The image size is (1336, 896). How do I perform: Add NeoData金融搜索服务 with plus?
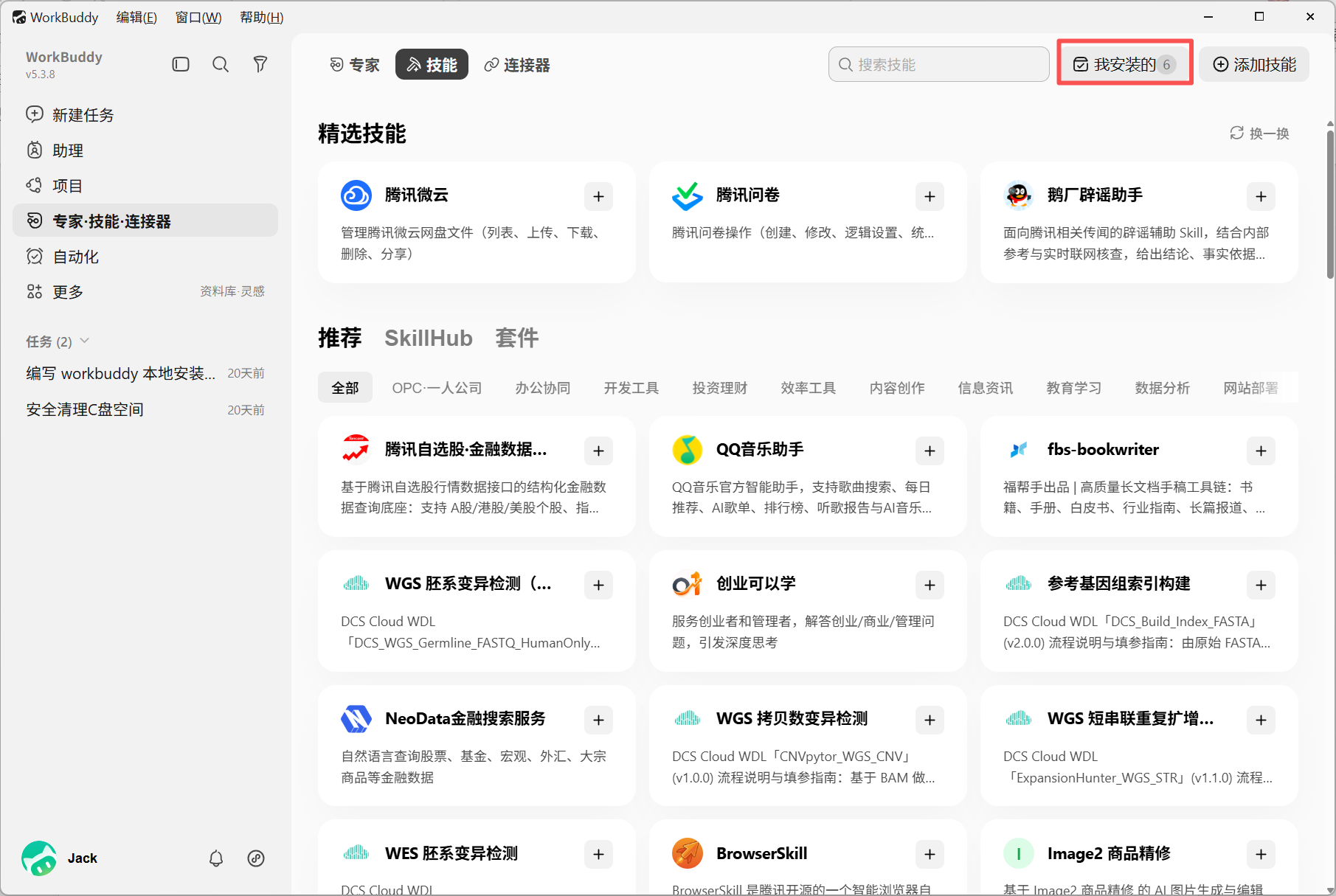click(x=598, y=720)
